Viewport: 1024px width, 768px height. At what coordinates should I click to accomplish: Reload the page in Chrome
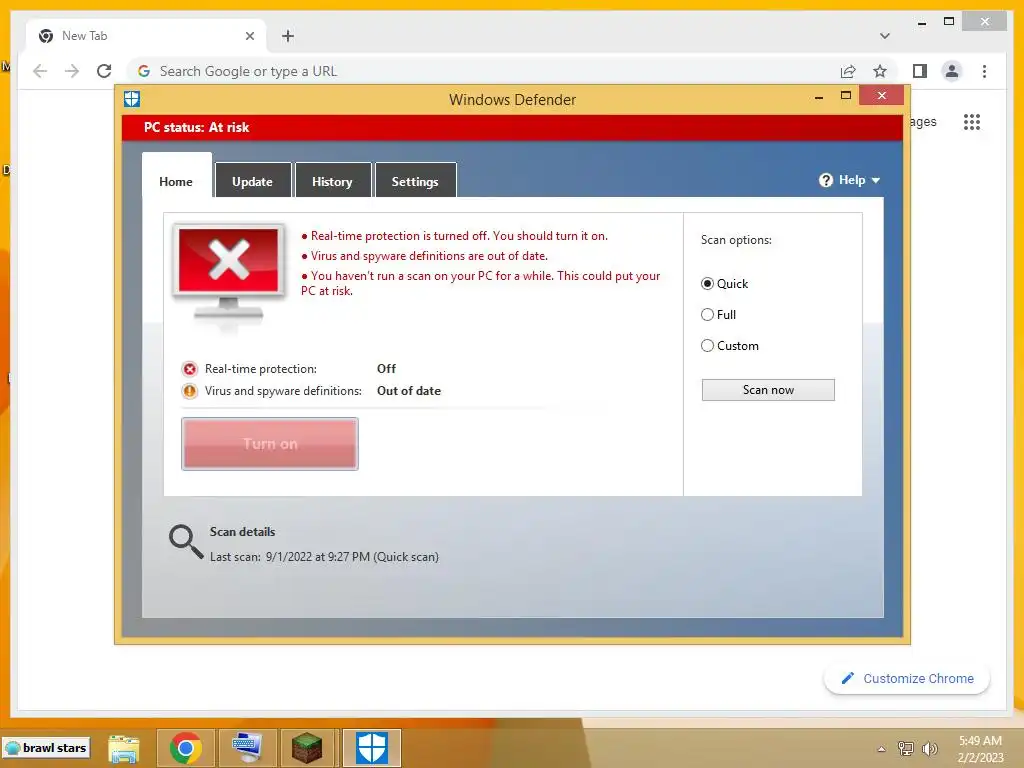point(104,71)
